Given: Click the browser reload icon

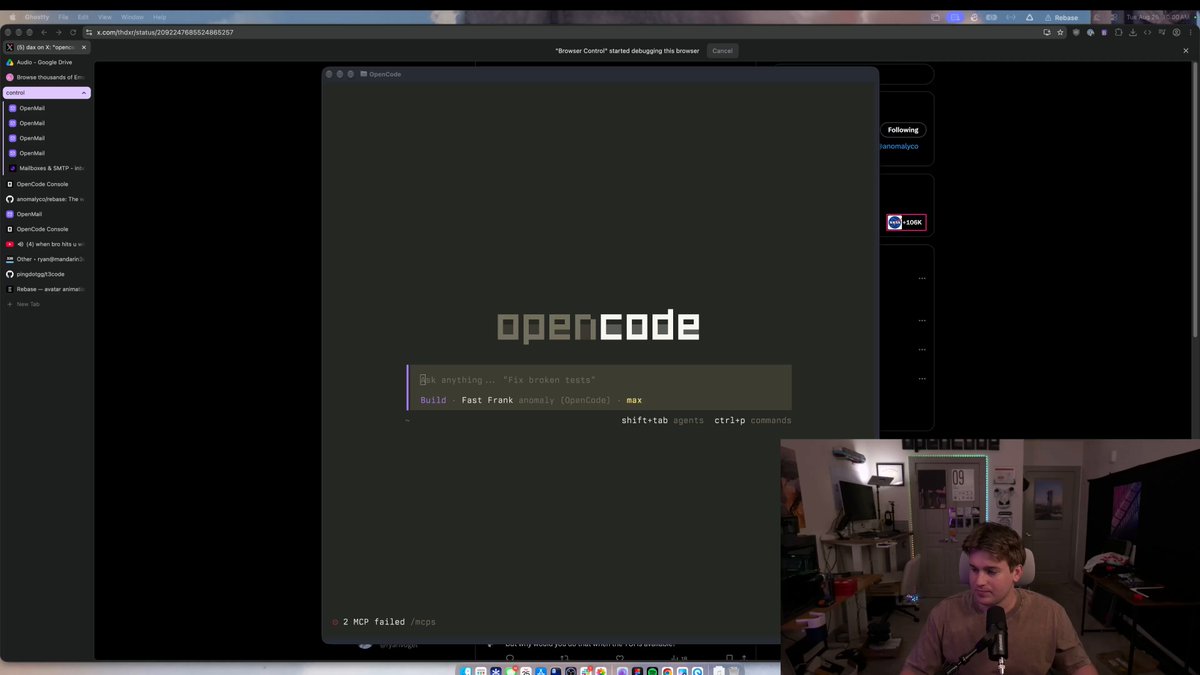Looking at the screenshot, I should point(73,32).
